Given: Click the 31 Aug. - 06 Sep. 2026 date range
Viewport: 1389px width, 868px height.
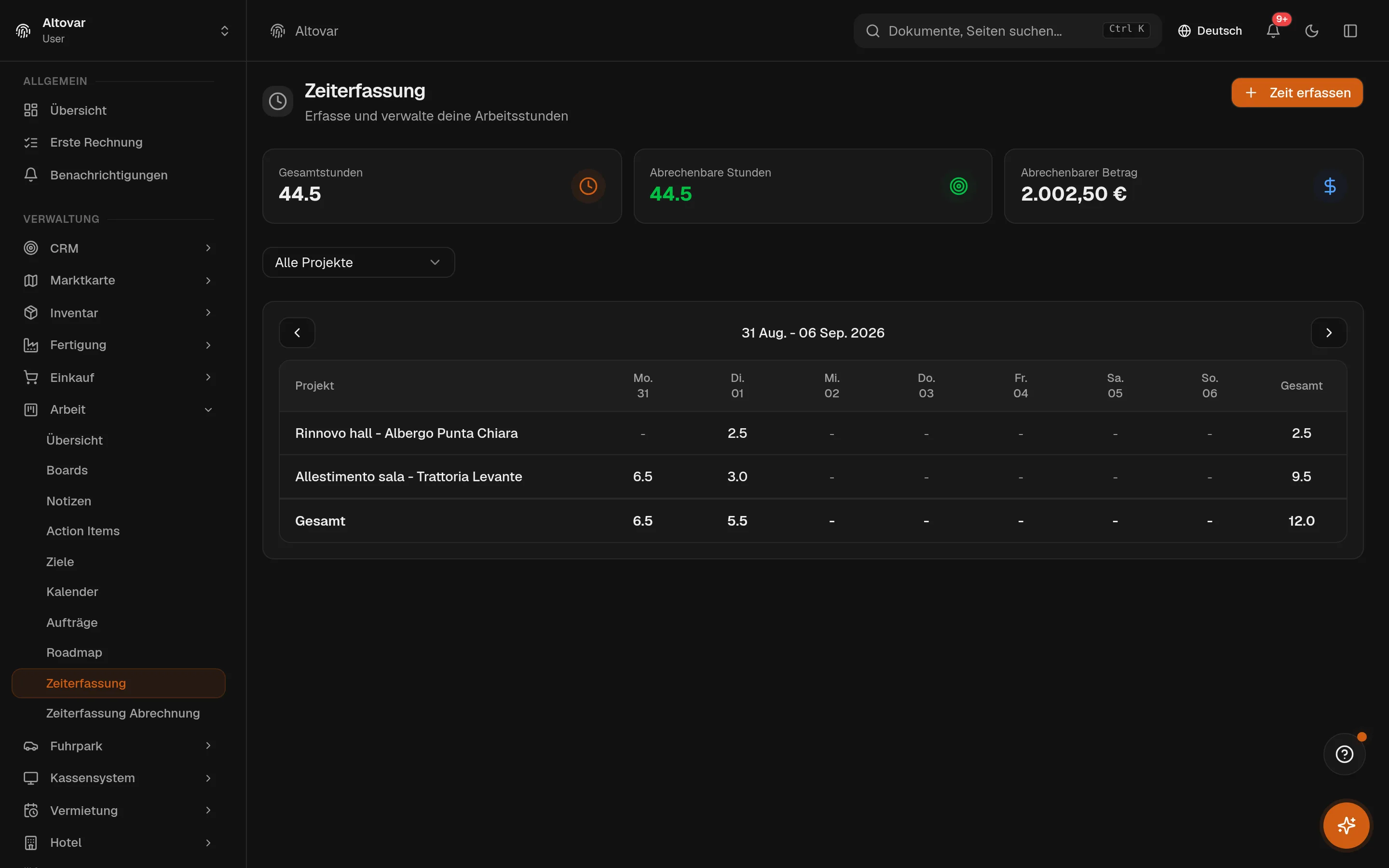Looking at the screenshot, I should 813,333.
